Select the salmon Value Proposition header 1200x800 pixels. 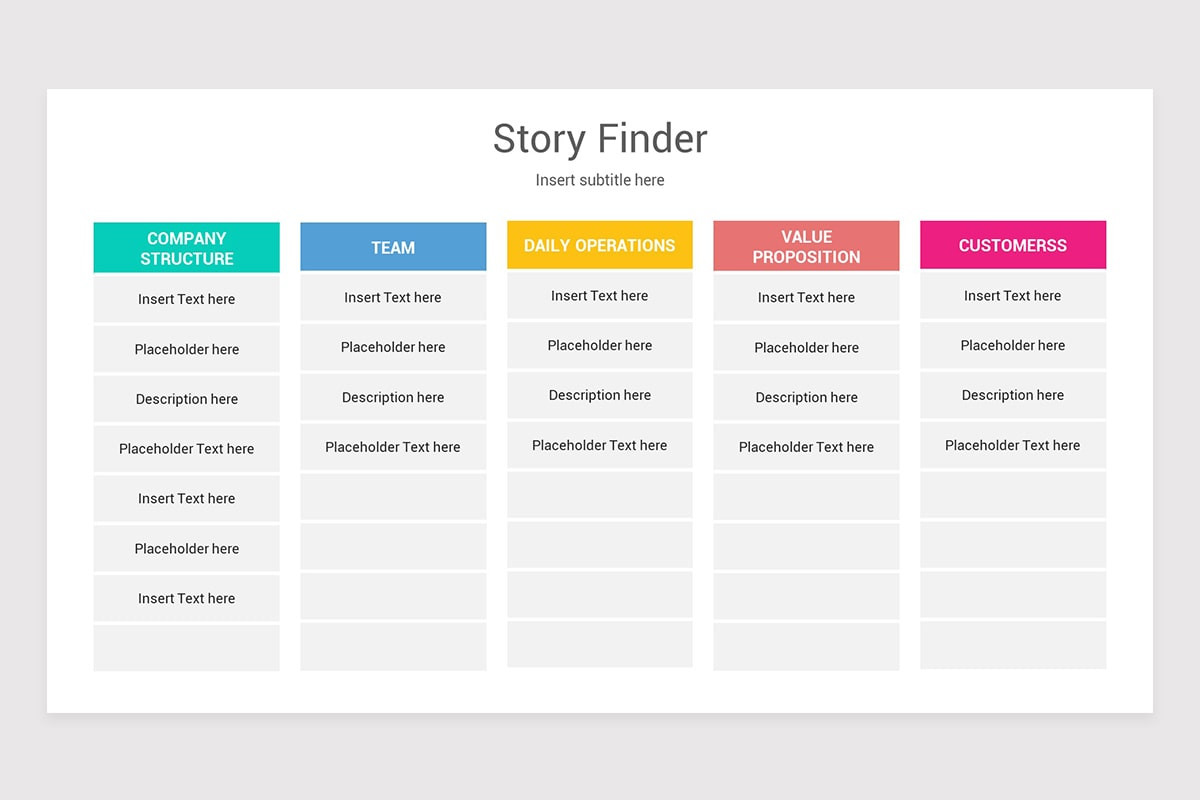click(806, 246)
